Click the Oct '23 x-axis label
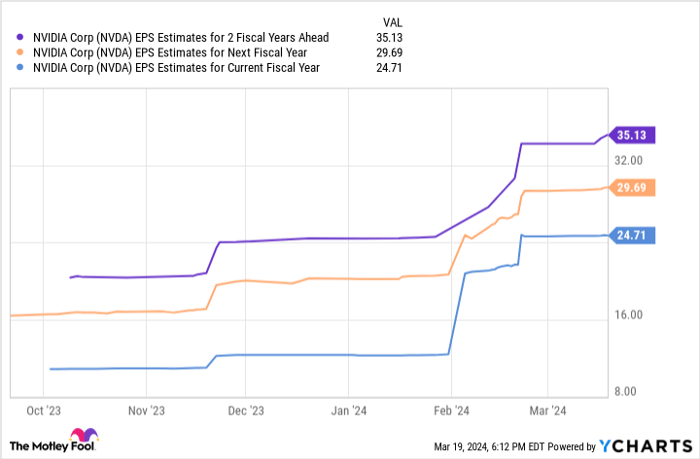Viewport: 700px width, 459px height. click(45, 410)
